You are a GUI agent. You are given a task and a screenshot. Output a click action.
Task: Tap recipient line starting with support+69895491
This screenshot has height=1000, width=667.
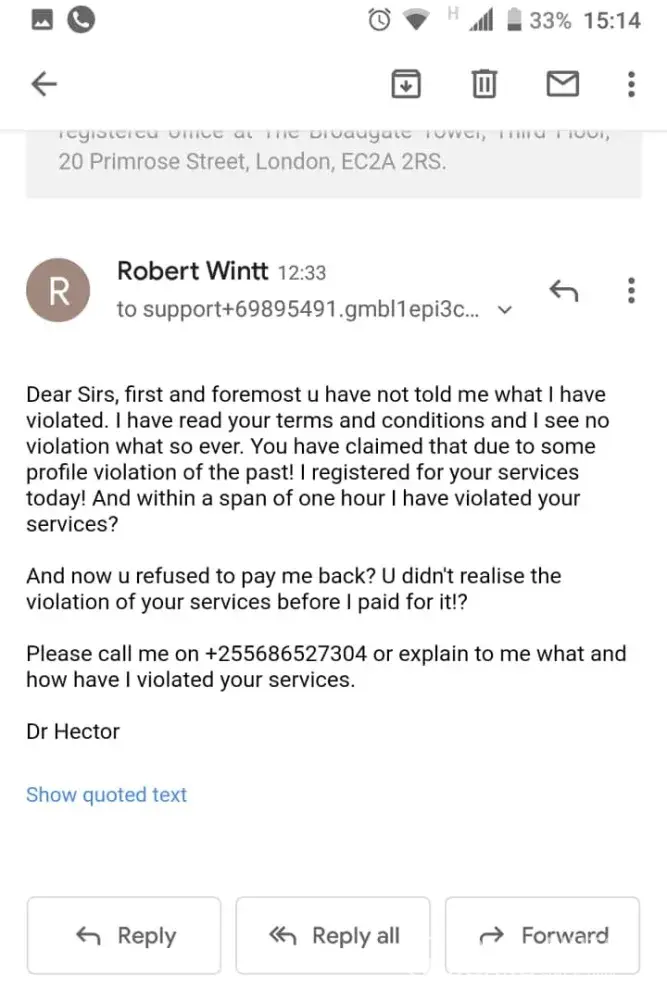[x=298, y=310]
